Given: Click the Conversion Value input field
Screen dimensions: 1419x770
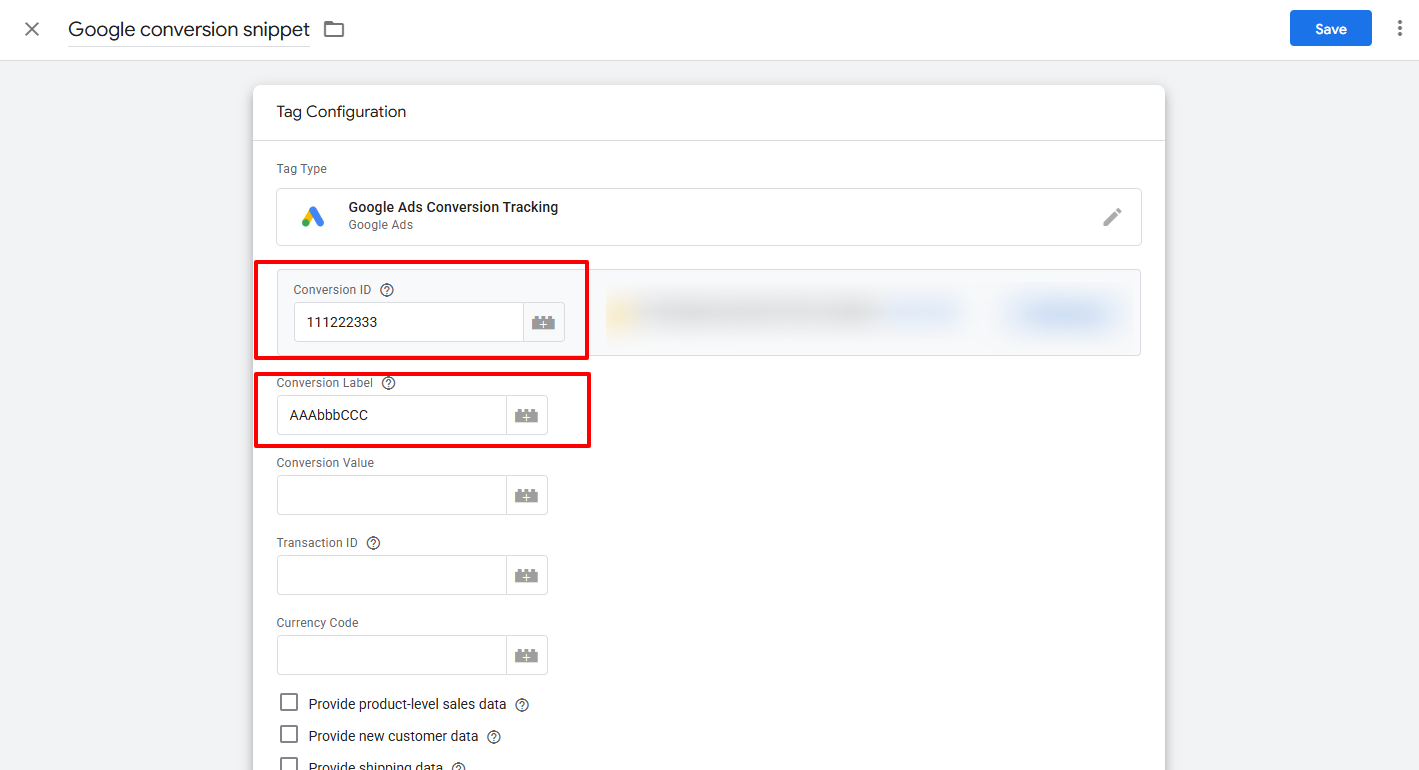Looking at the screenshot, I should coord(392,495).
